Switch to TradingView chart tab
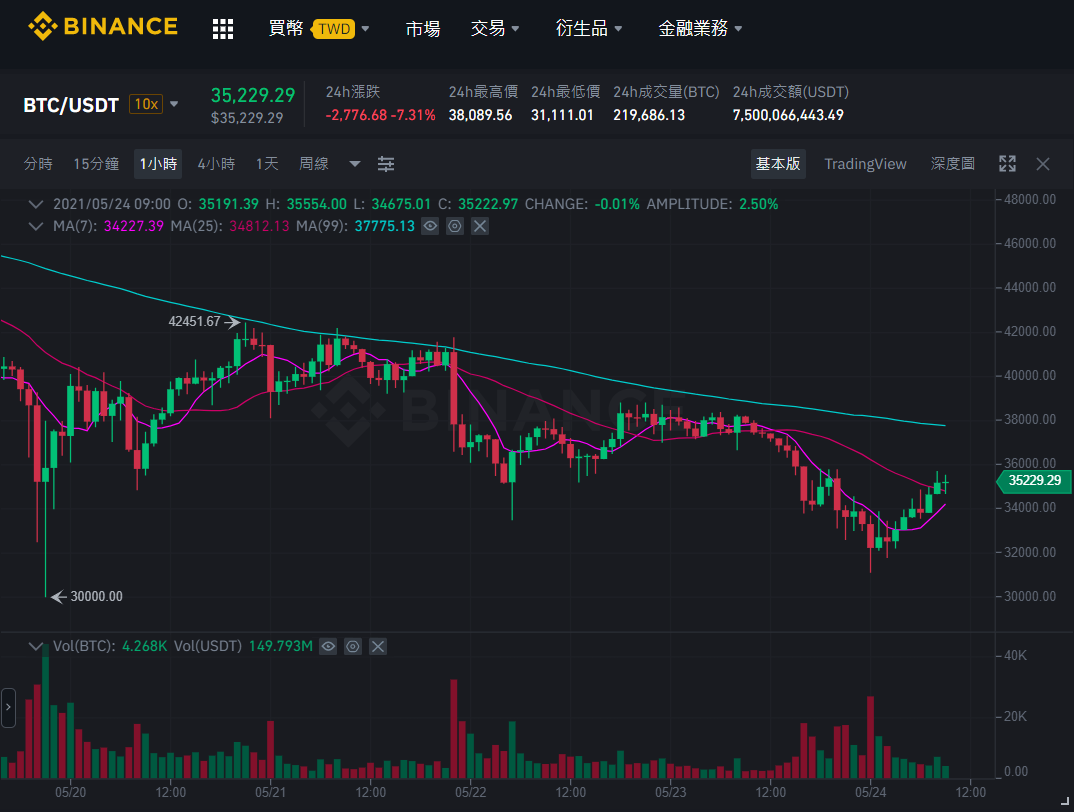Screen dimensions: 1074x812 click(865, 164)
